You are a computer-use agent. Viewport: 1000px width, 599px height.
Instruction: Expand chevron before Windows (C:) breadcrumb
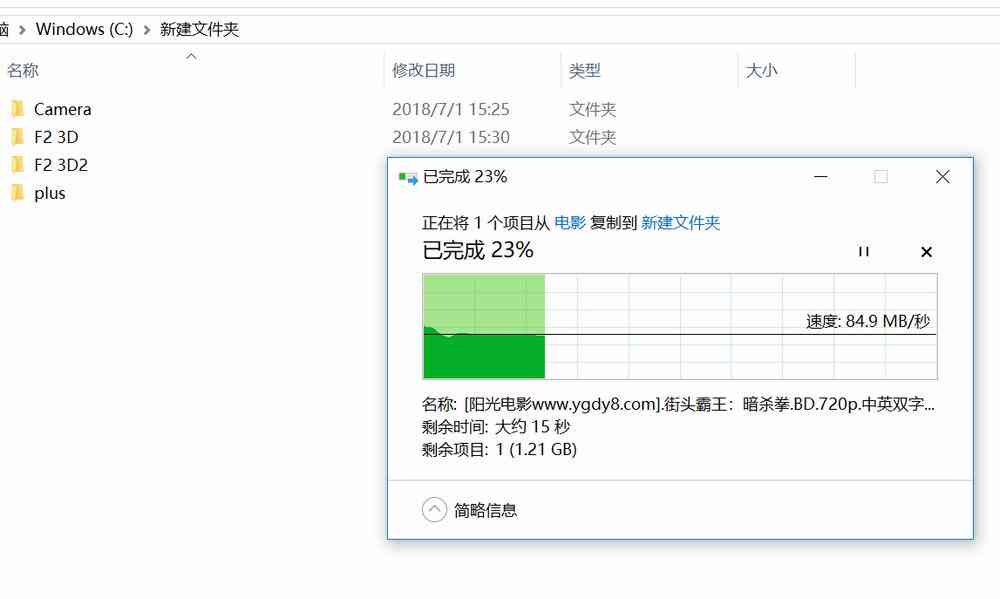point(22,29)
